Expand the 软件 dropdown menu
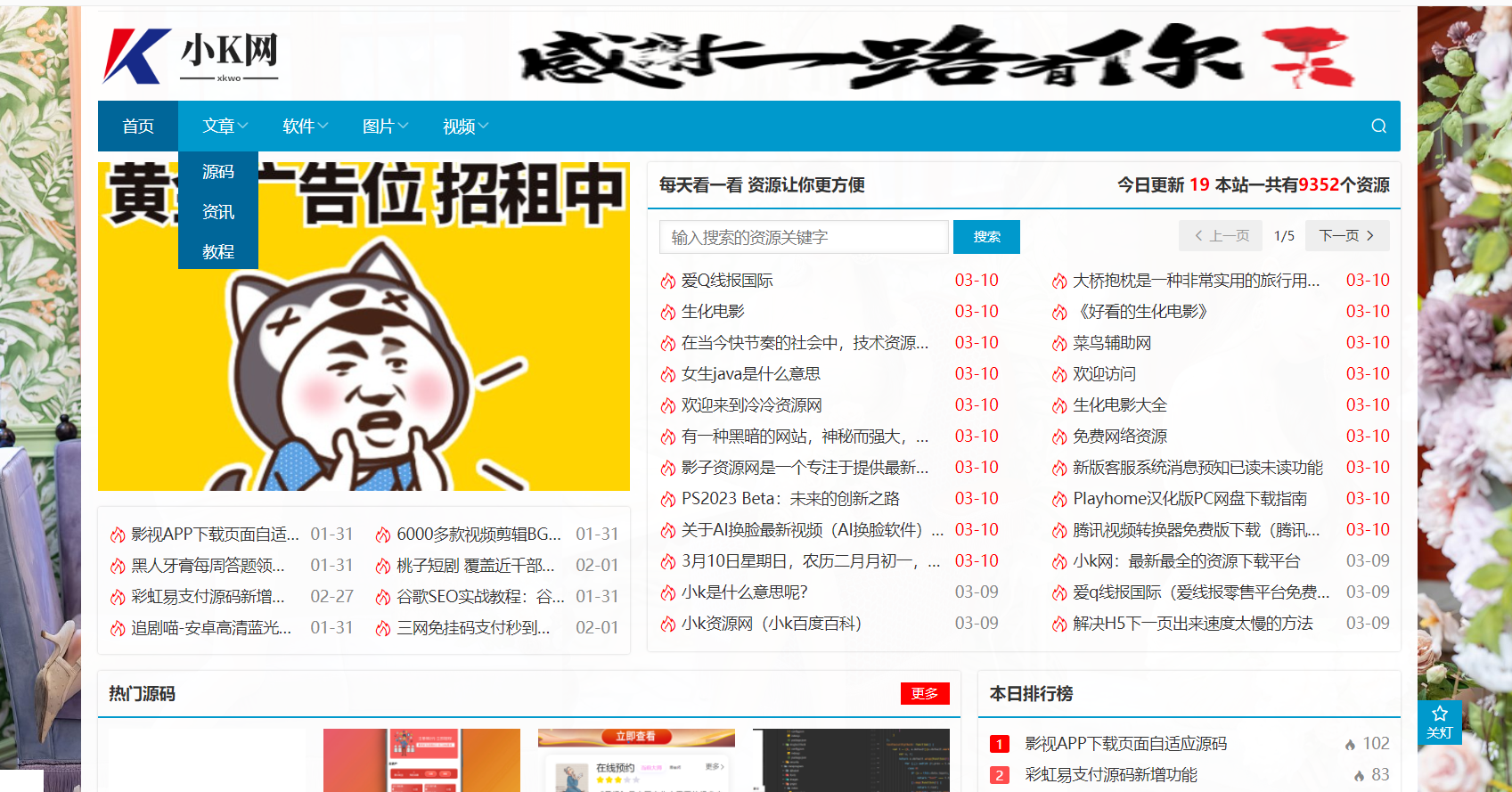This screenshot has width=1512, height=792. coord(305,127)
